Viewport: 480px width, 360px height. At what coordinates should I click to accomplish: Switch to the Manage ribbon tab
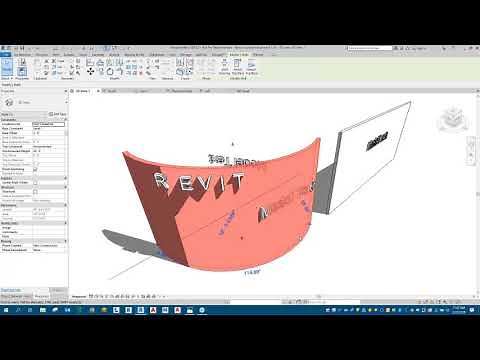coord(186,55)
